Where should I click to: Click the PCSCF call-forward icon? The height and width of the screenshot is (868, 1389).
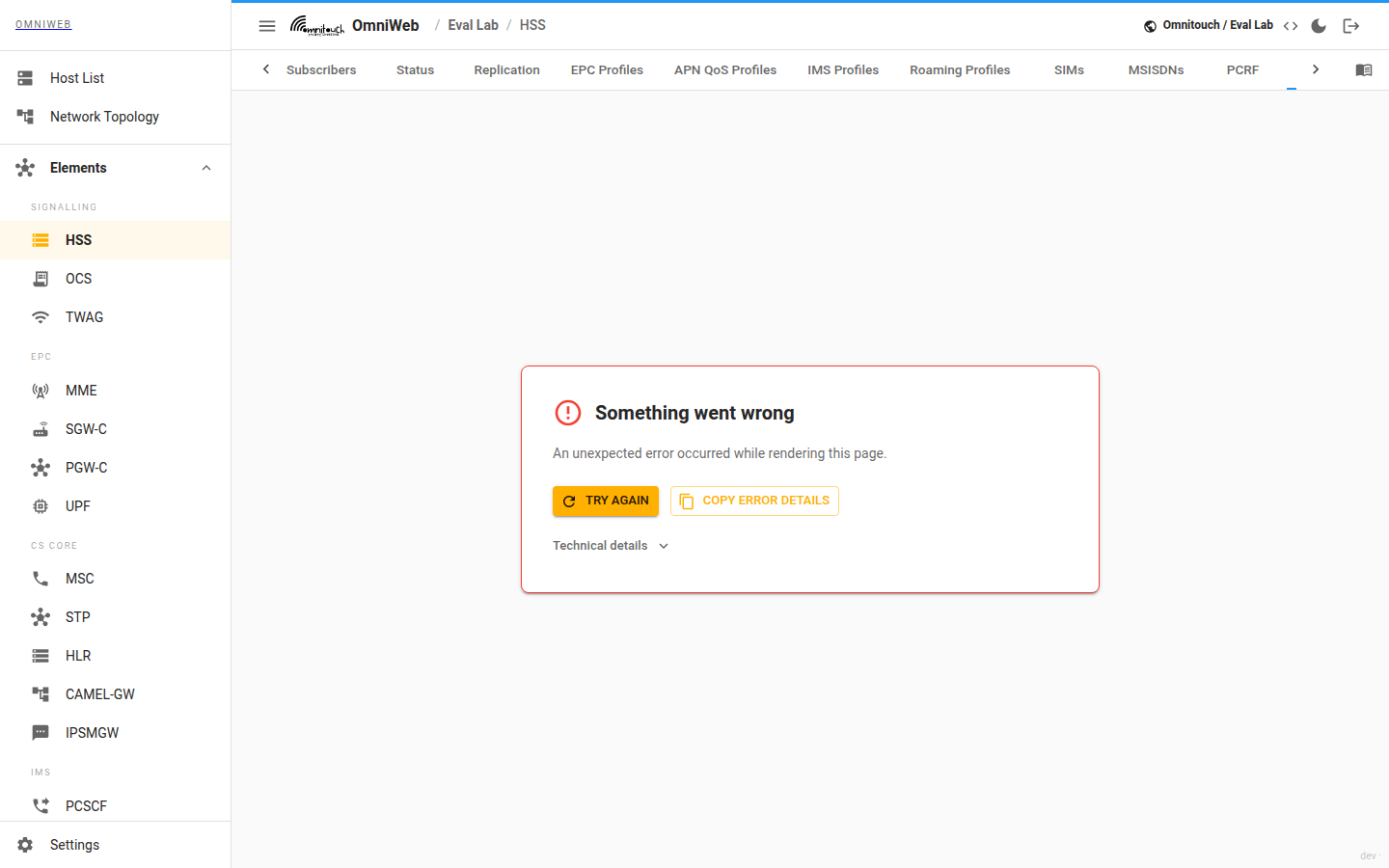pos(41,805)
